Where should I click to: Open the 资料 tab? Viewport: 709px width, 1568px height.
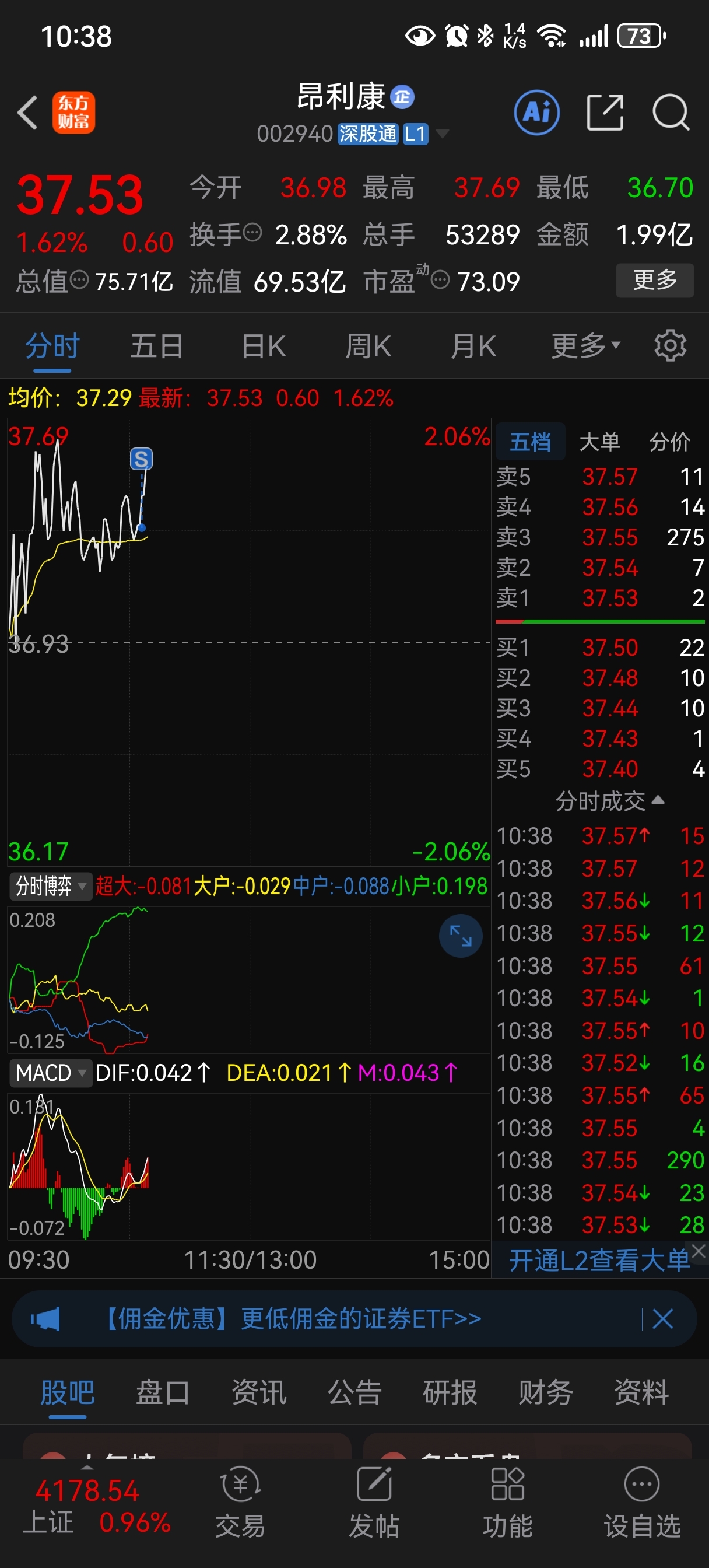pyautogui.click(x=641, y=1392)
